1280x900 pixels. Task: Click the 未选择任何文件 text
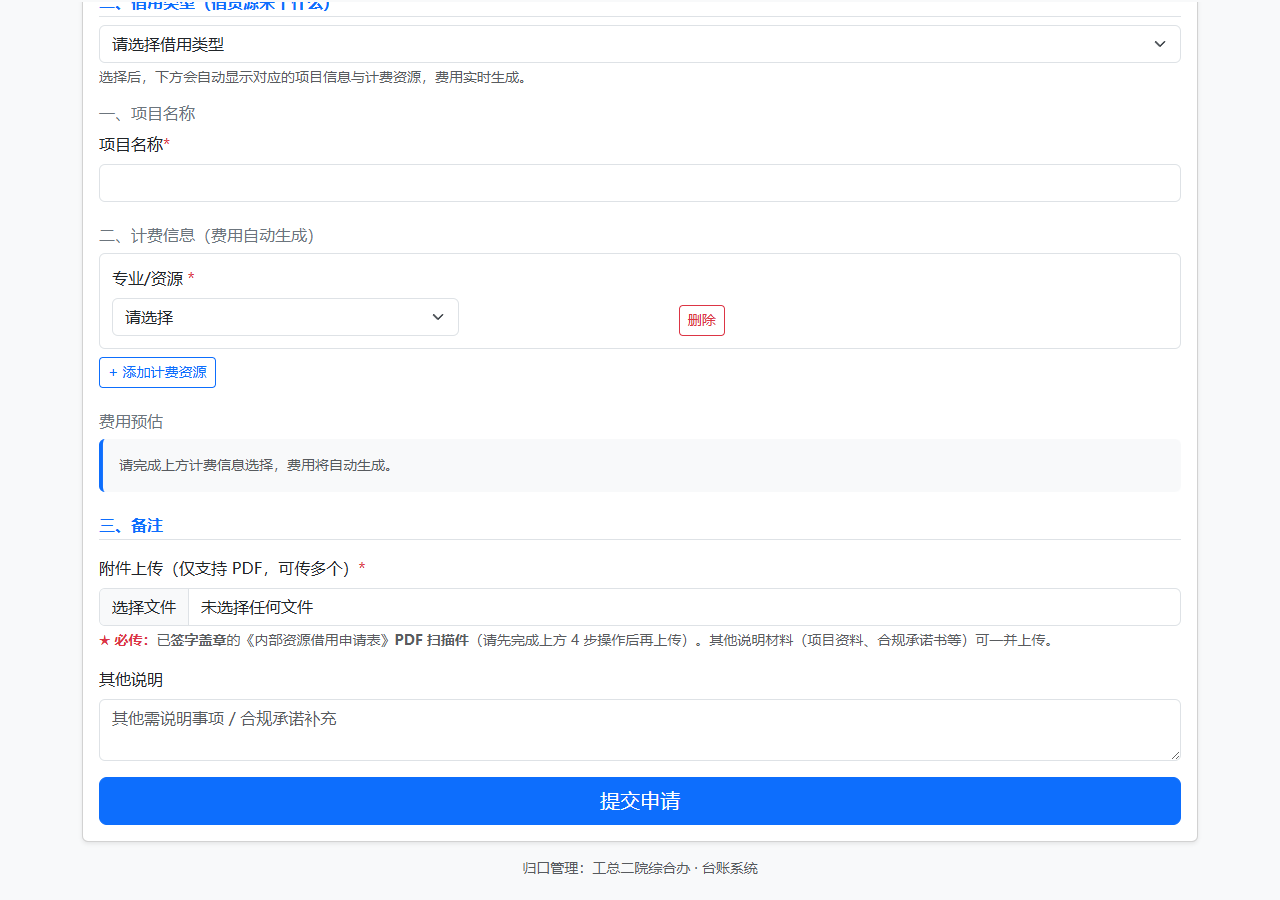point(257,607)
